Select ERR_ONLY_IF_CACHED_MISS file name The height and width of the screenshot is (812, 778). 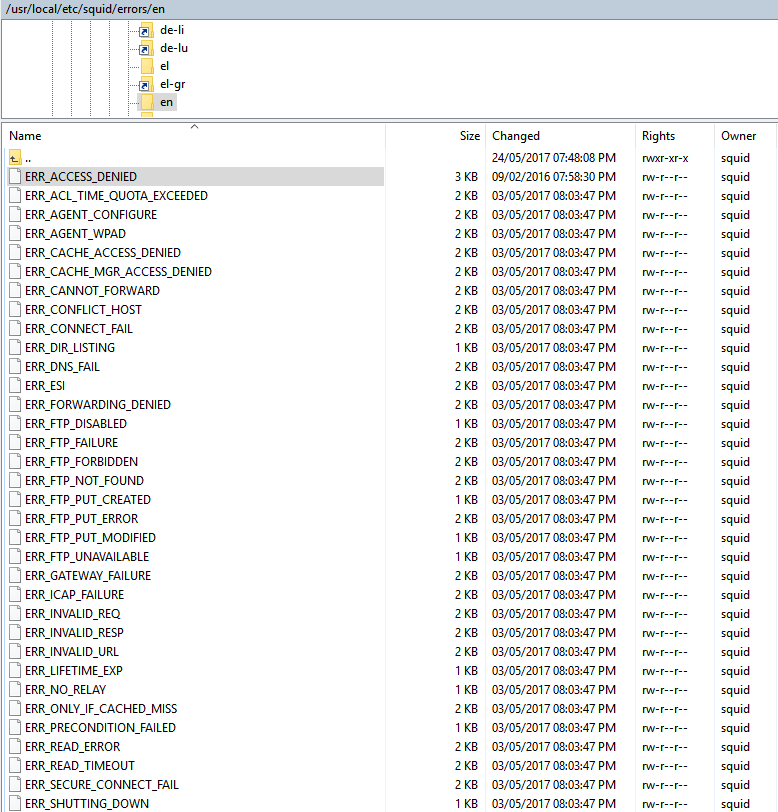coord(101,708)
